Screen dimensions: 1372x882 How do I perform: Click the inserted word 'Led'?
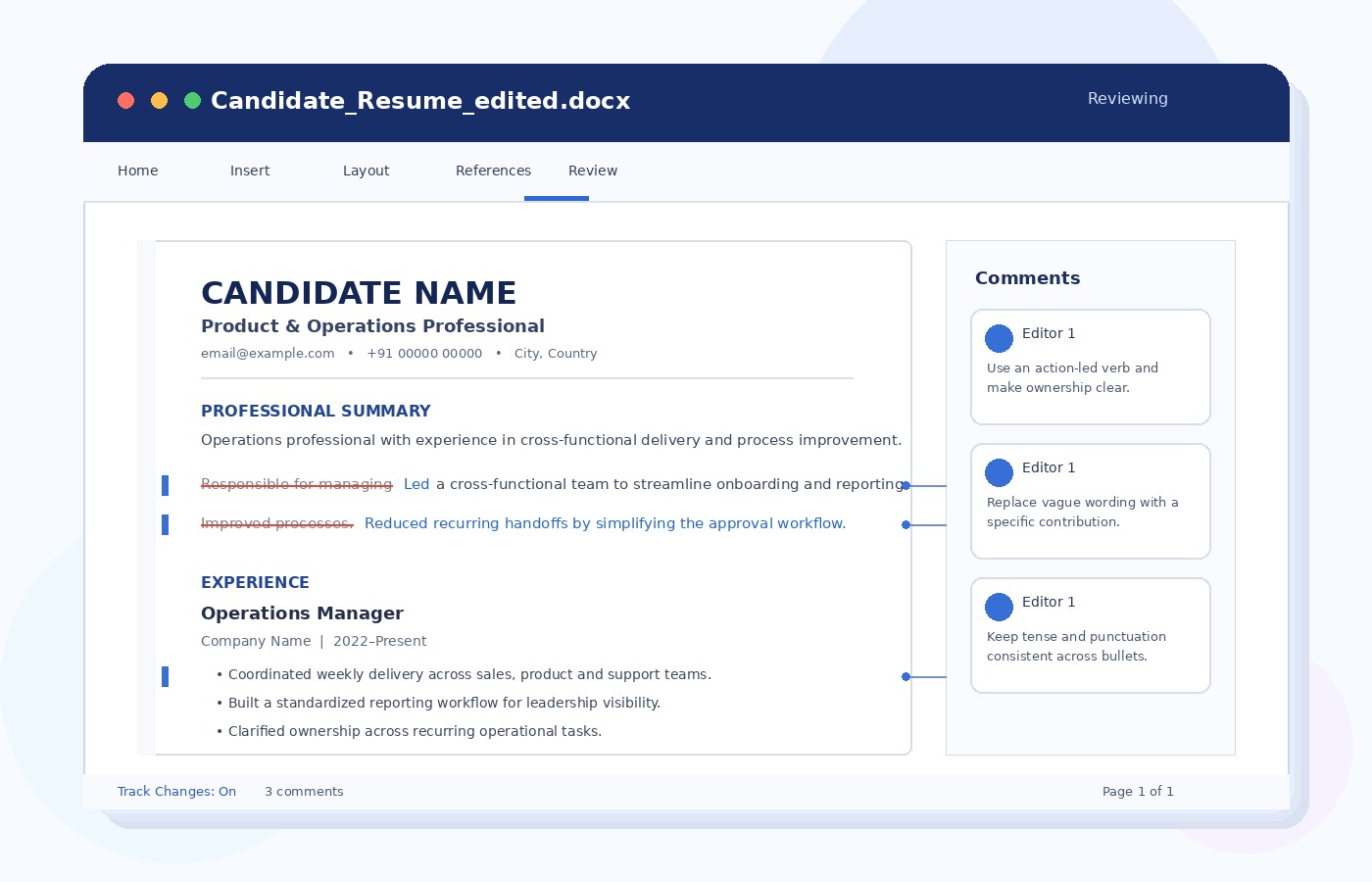(416, 484)
